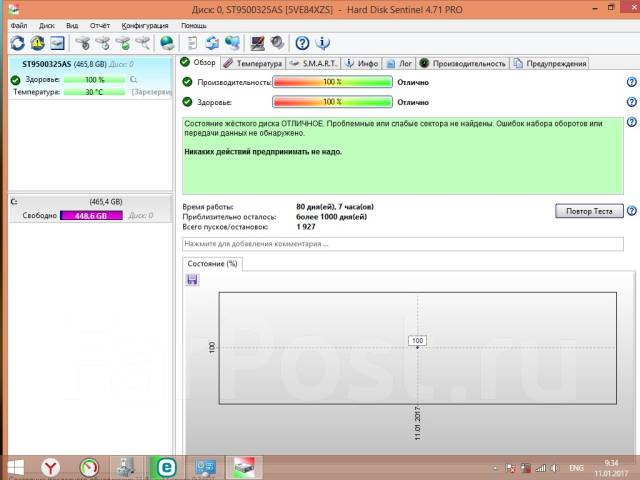Select the ST9500325AS disk in the left panel
Viewport: 640px width, 480px height.
pos(40,65)
